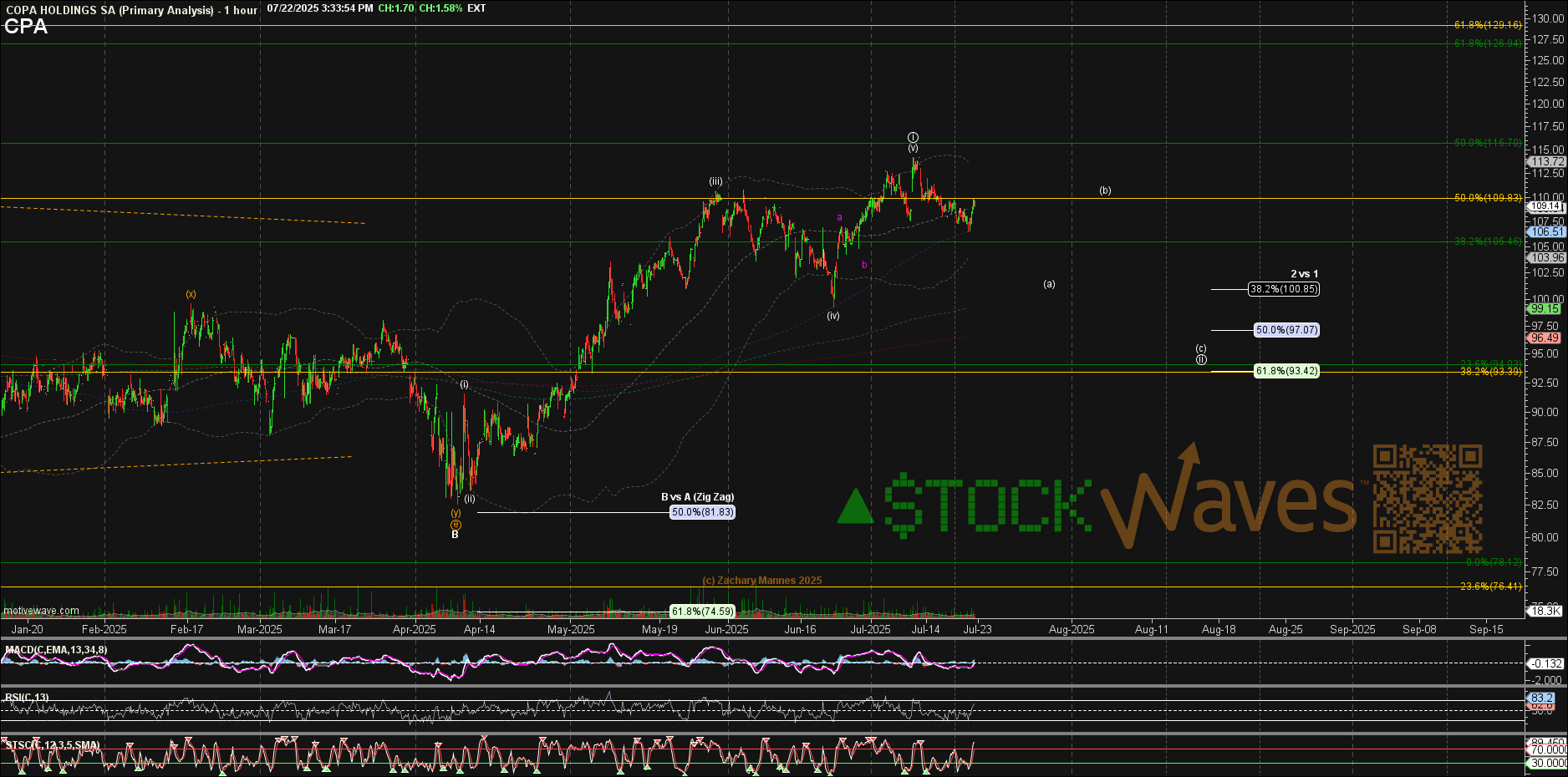
Task: Click the -0.132 MACD value tag
Action: coord(1546,664)
